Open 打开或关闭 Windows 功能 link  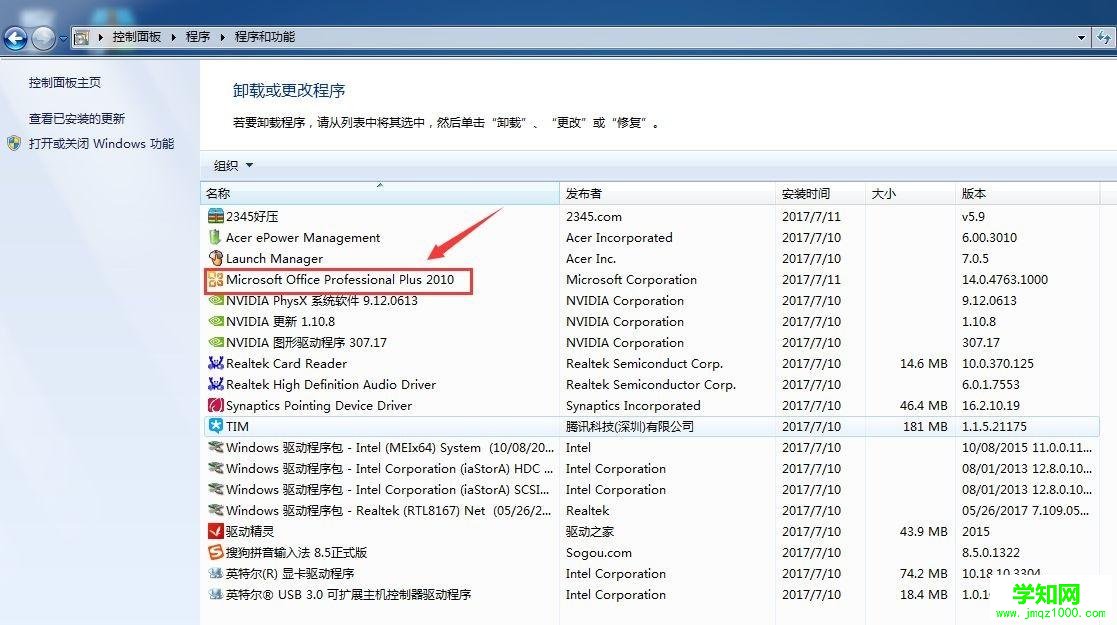click(x=101, y=143)
